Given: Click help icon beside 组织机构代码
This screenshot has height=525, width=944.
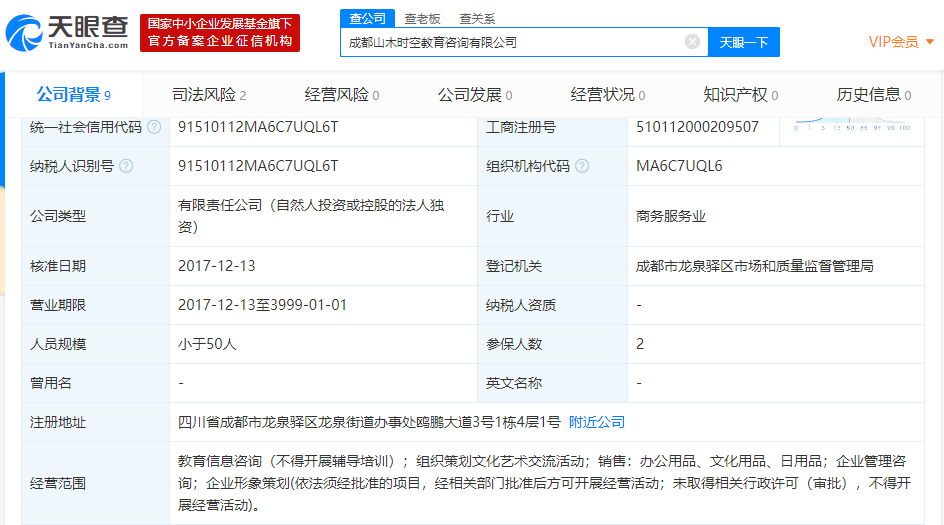Looking at the screenshot, I should [582, 166].
